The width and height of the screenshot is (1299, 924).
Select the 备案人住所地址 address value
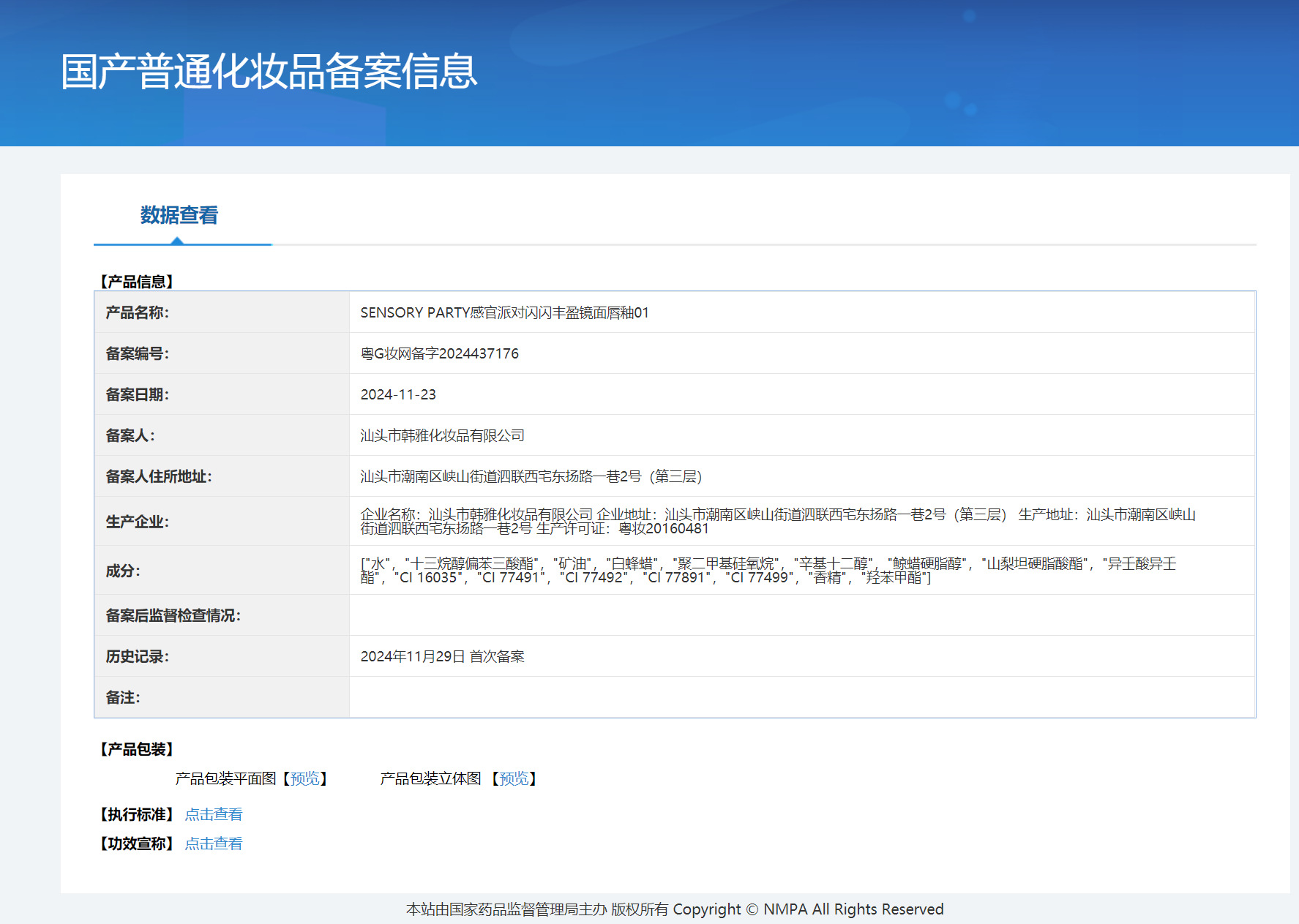531,476
